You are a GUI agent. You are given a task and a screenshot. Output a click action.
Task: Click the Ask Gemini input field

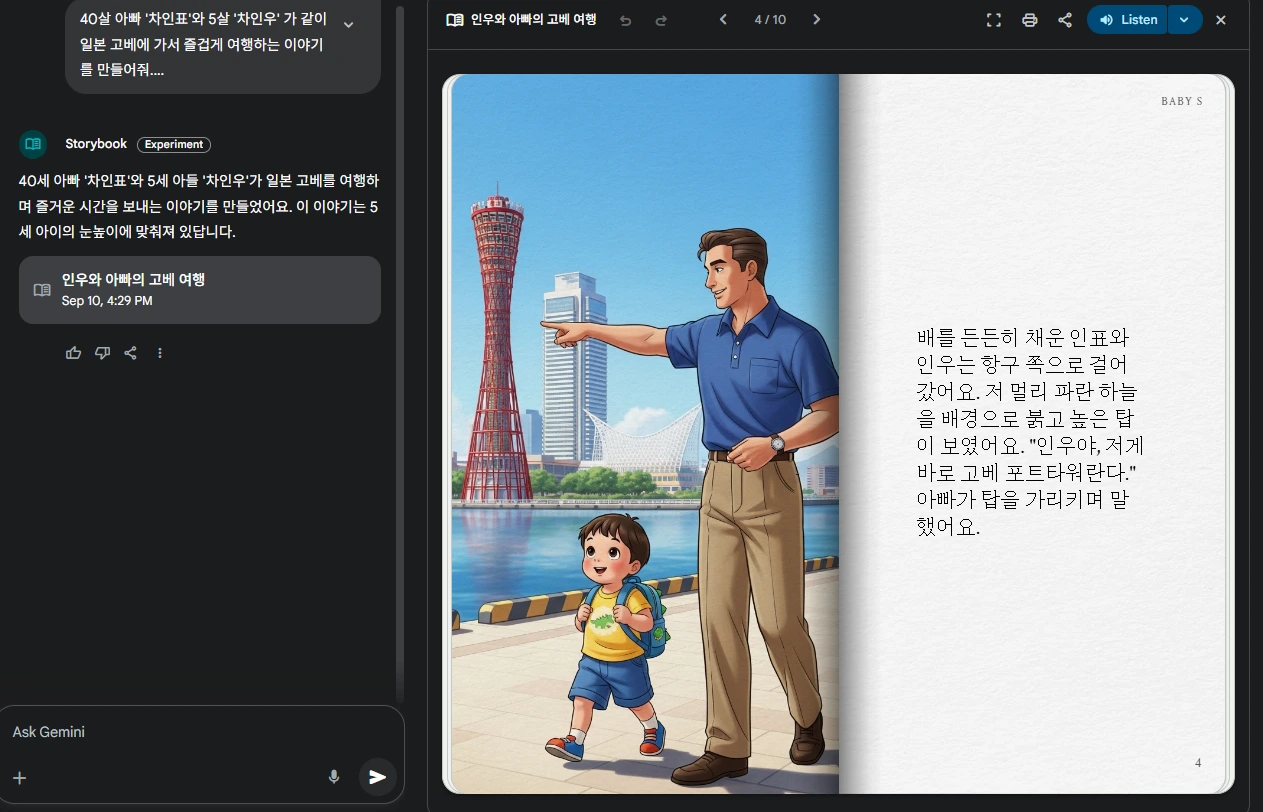[x=150, y=732]
